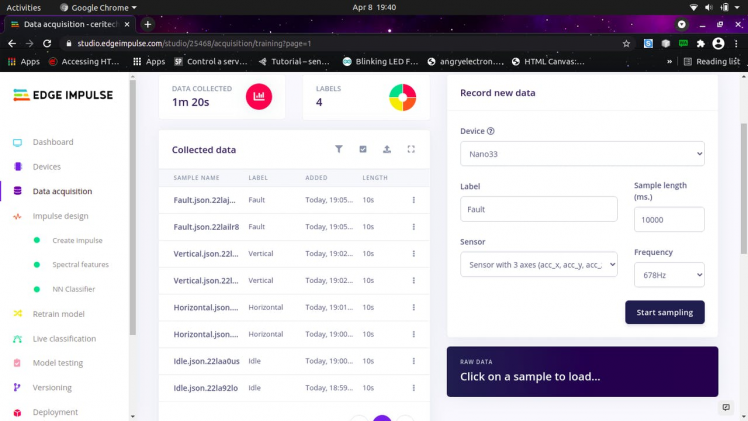Screen dimensions: 748x421
Task: Open options menu for Idle.json.22la92lo sample
Action: (x=414, y=388)
